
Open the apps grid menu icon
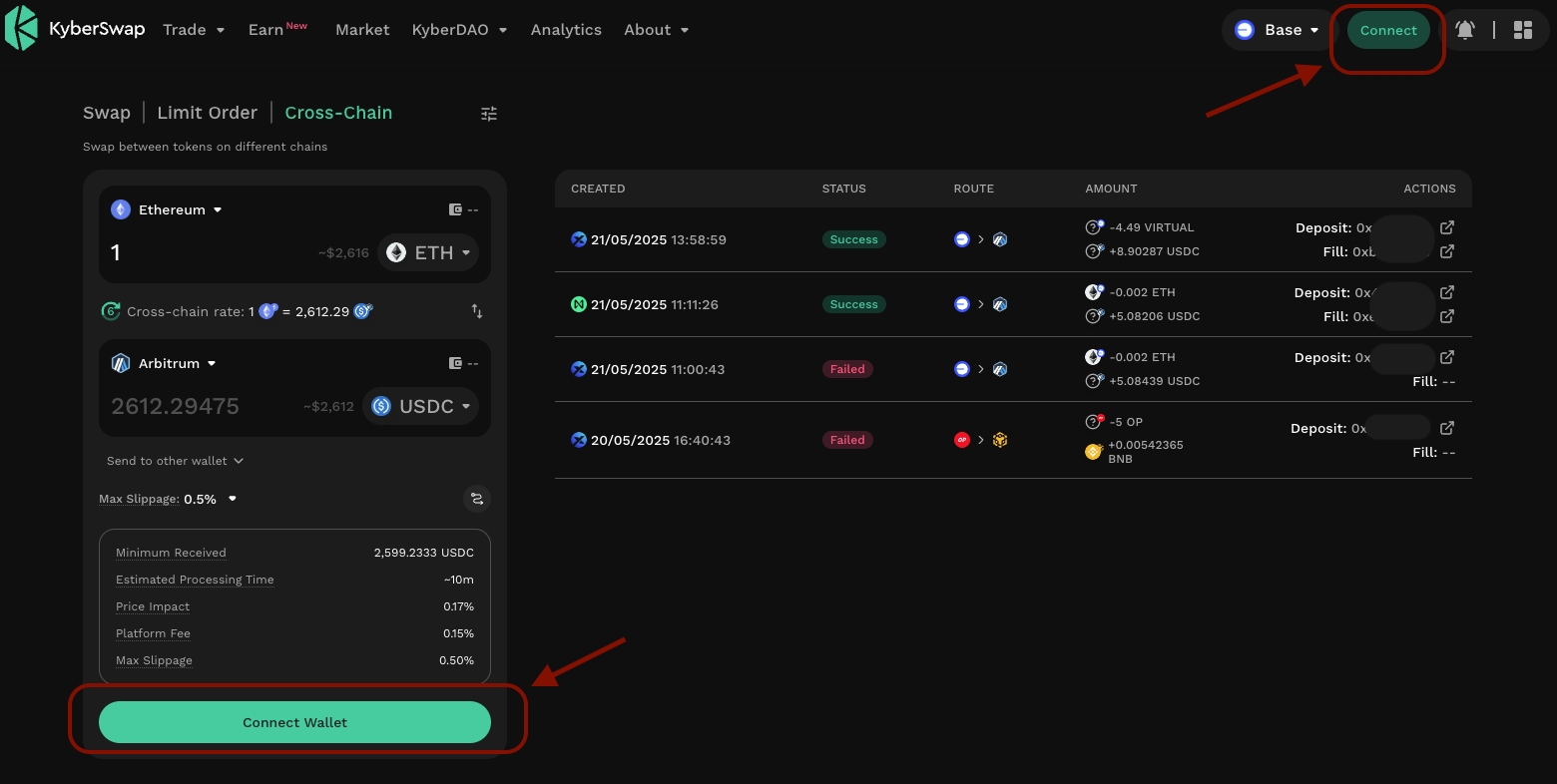[x=1522, y=30]
